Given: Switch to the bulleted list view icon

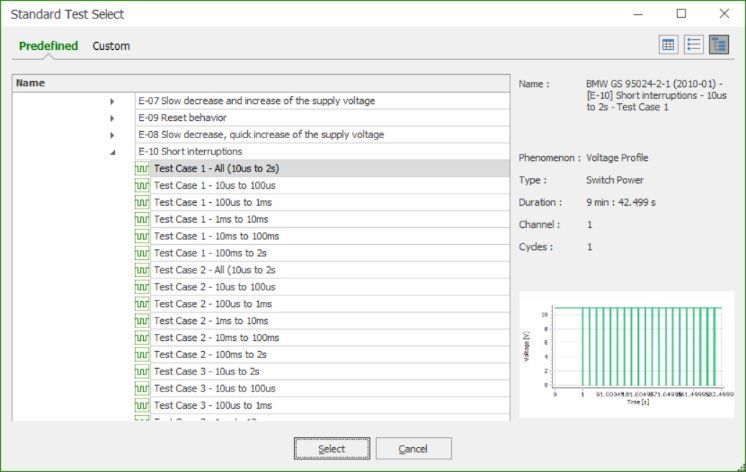Looking at the screenshot, I should pyautogui.click(x=694, y=45).
